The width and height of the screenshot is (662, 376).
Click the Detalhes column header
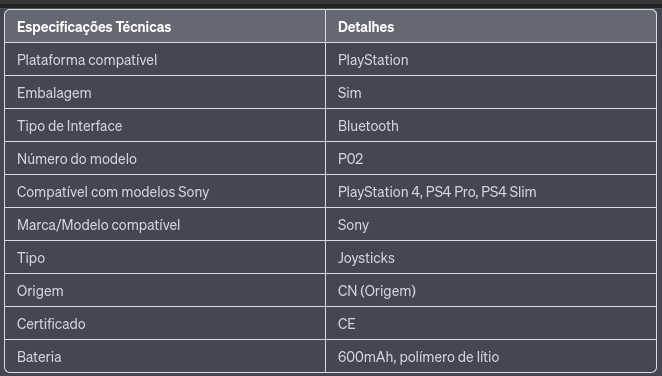(x=491, y=27)
